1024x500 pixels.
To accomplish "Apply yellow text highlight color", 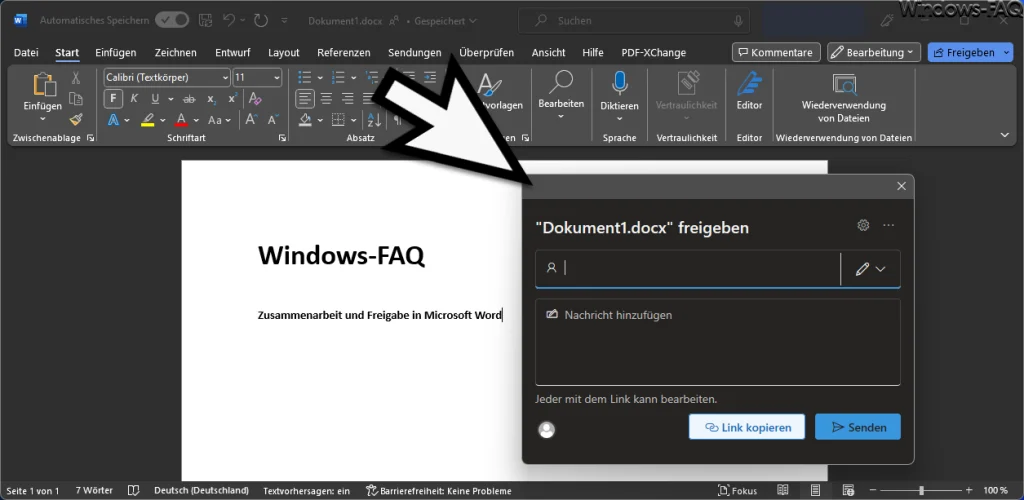I will click(x=148, y=120).
